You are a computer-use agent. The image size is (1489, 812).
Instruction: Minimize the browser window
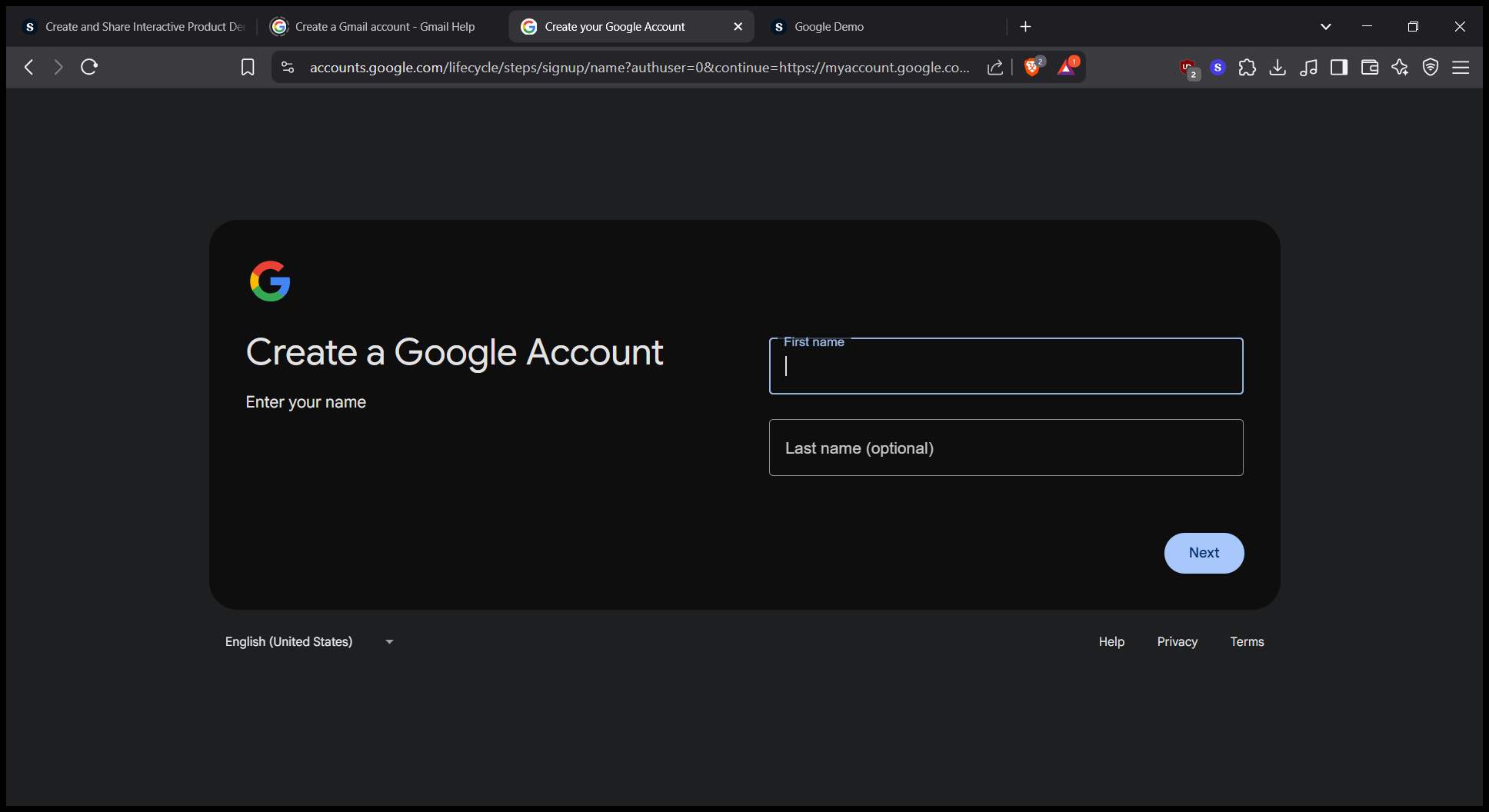[1367, 27]
